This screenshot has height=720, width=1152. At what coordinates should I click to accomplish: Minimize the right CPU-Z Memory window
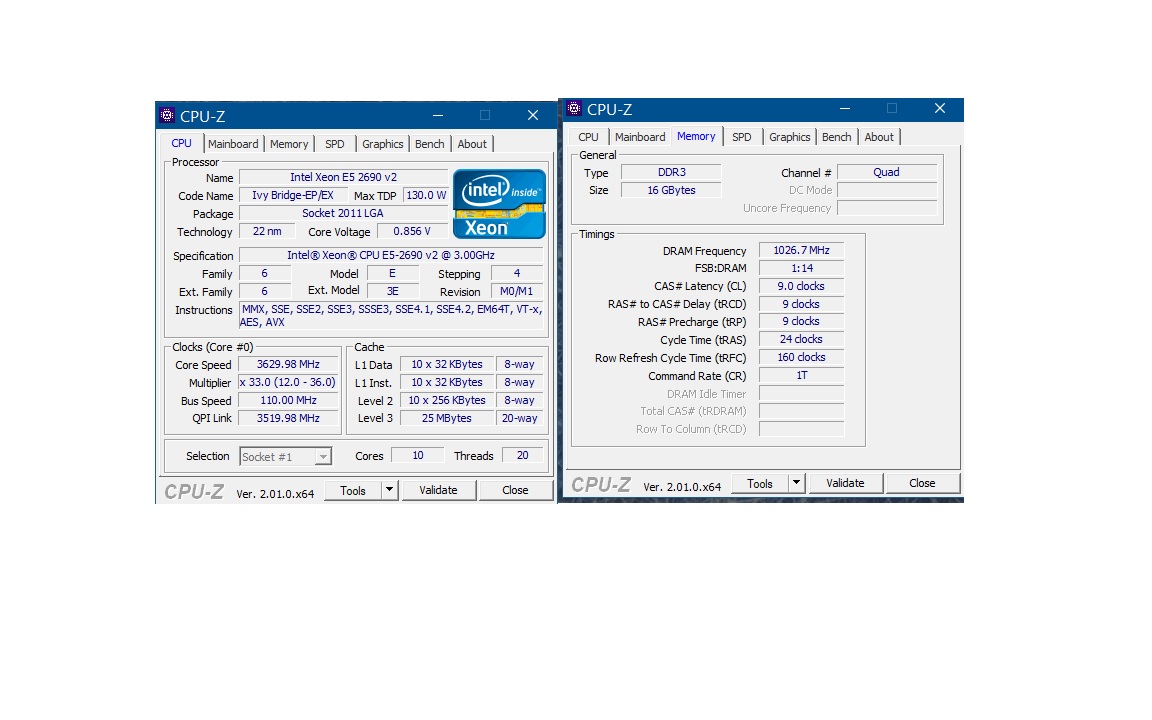845,109
